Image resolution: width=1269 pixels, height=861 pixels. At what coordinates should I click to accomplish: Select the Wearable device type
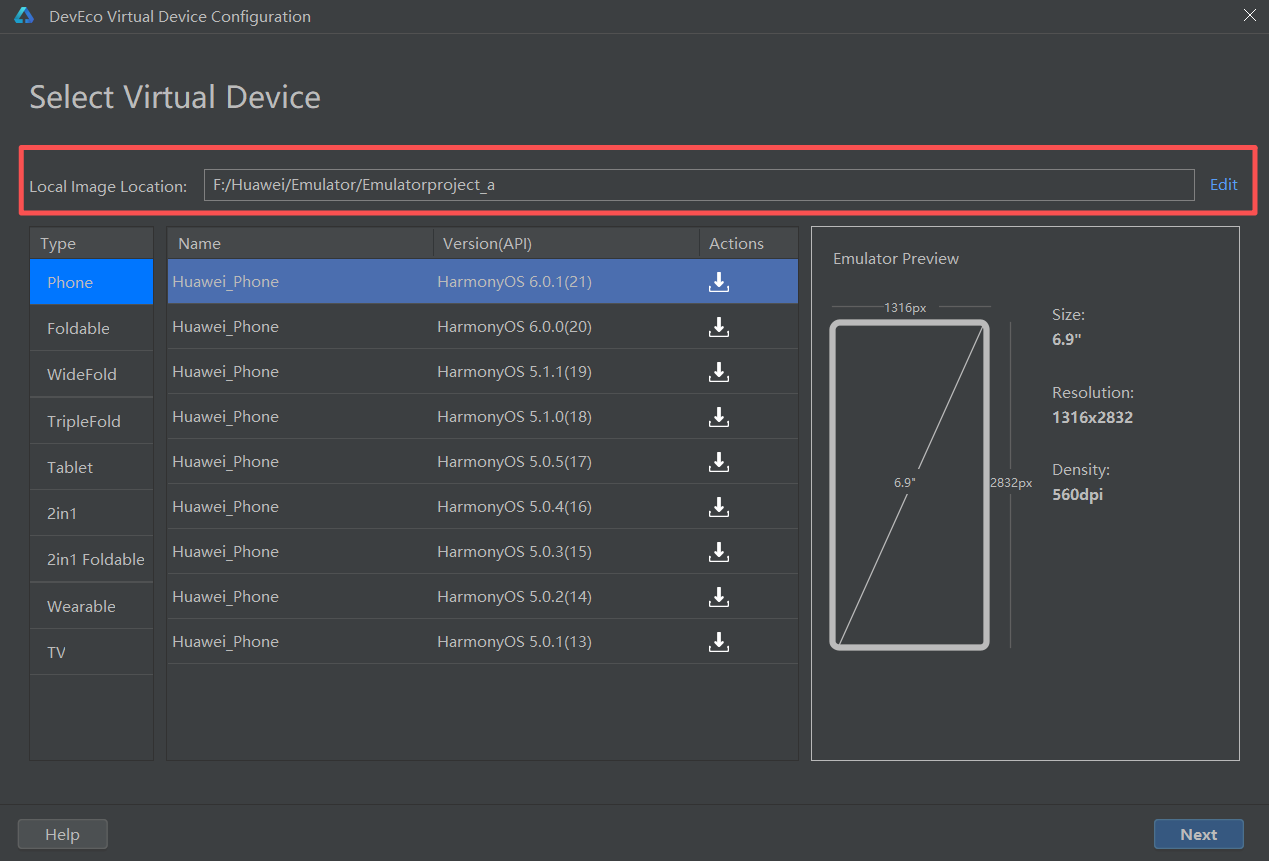click(x=91, y=606)
